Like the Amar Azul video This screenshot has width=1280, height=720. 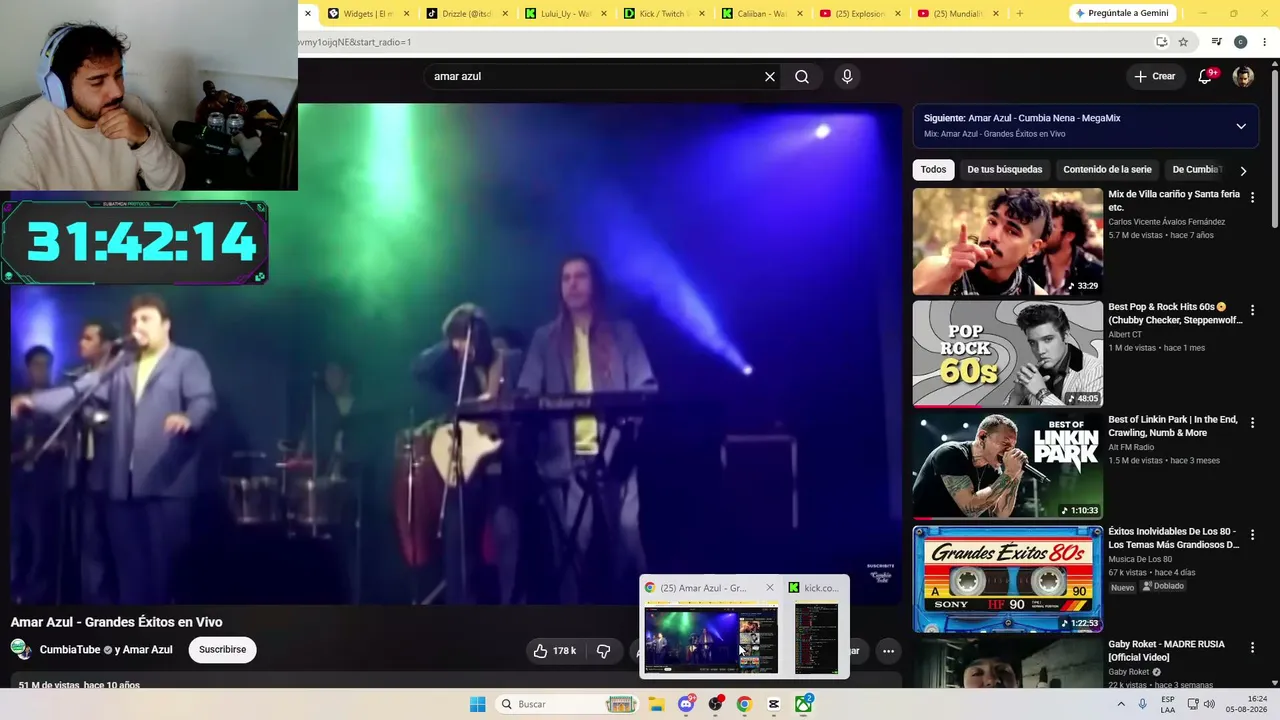click(x=555, y=651)
